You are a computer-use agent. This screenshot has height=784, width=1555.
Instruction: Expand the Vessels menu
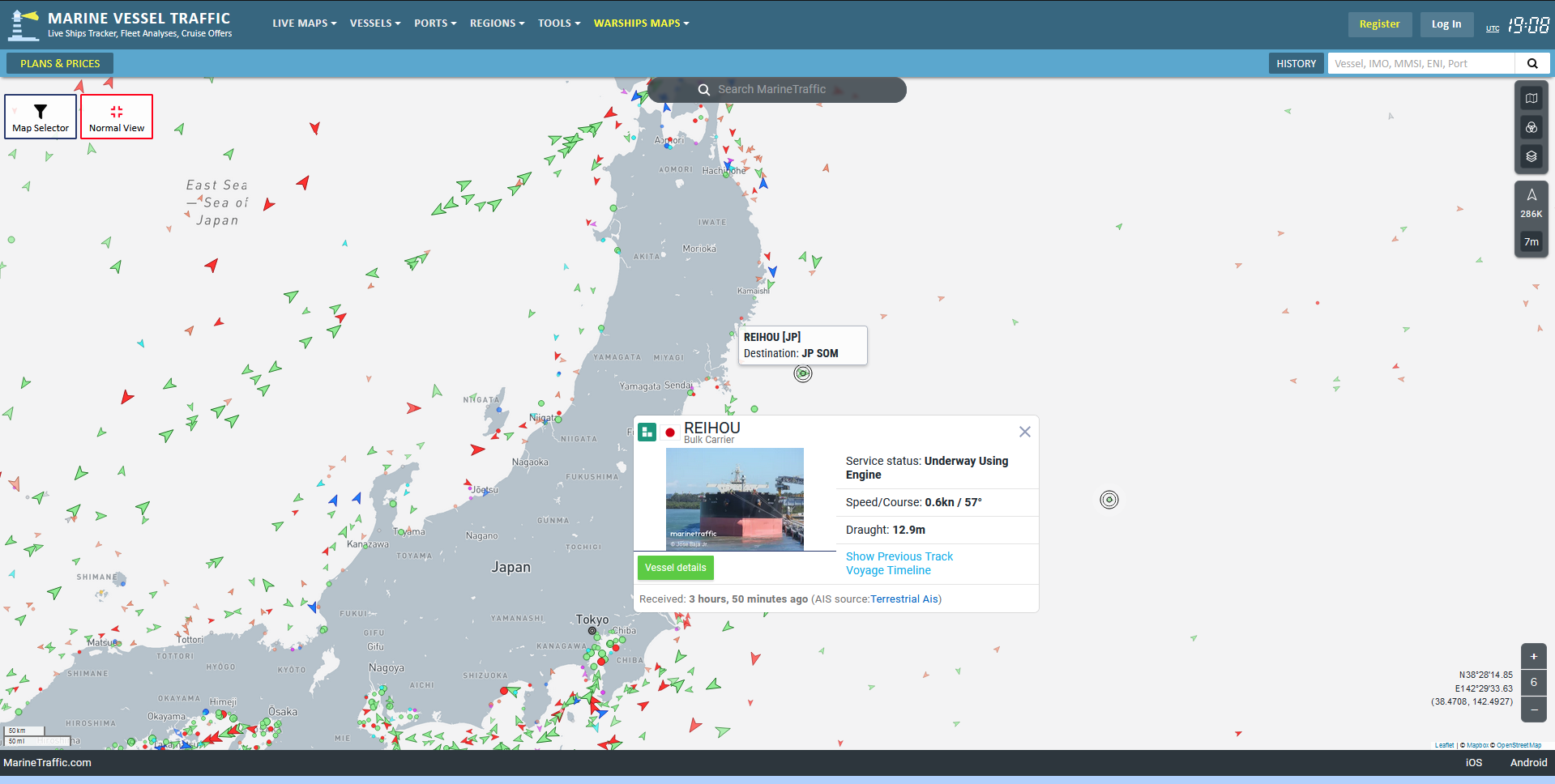tap(375, 23)
